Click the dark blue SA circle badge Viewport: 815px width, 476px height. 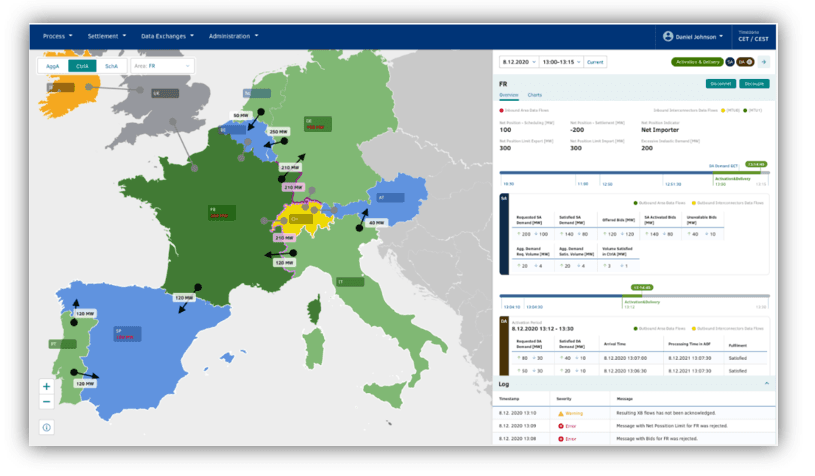pos(730,62)
